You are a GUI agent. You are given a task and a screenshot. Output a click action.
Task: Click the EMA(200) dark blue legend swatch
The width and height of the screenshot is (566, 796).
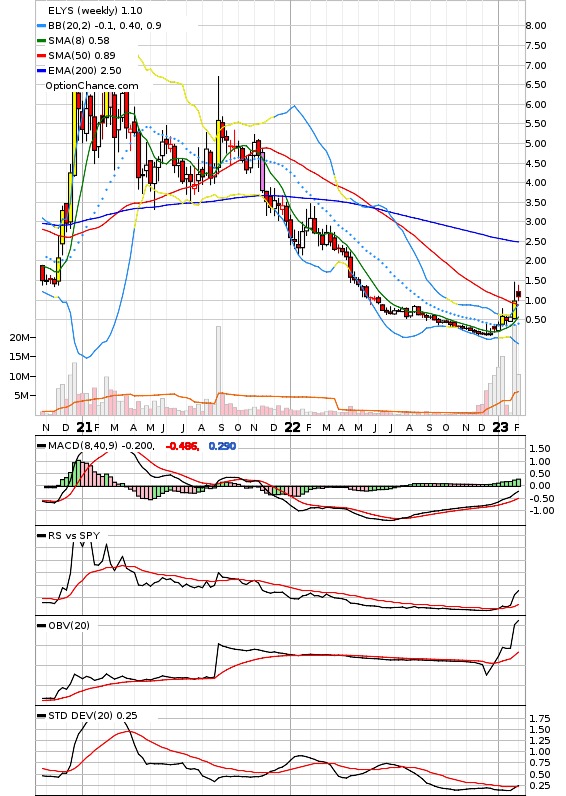point(42,71)
